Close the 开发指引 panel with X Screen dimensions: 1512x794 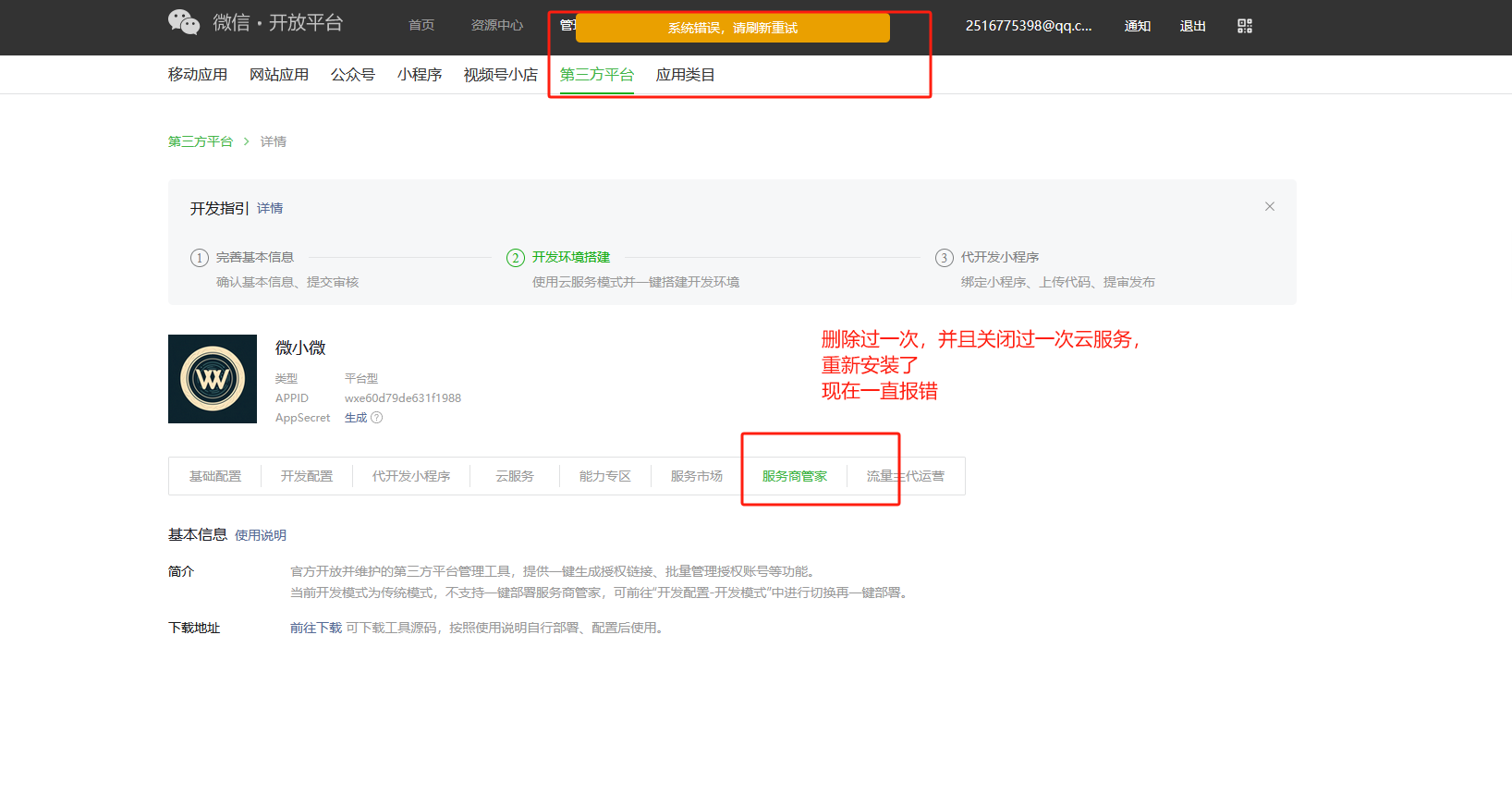[x=1270, y=206]
